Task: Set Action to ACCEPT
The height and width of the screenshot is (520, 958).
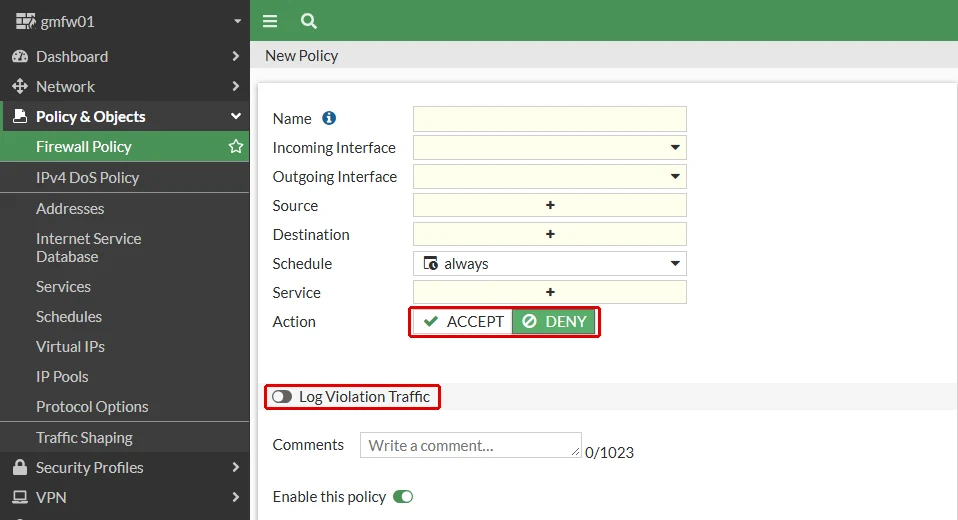Action: click(x=463, y=321)
